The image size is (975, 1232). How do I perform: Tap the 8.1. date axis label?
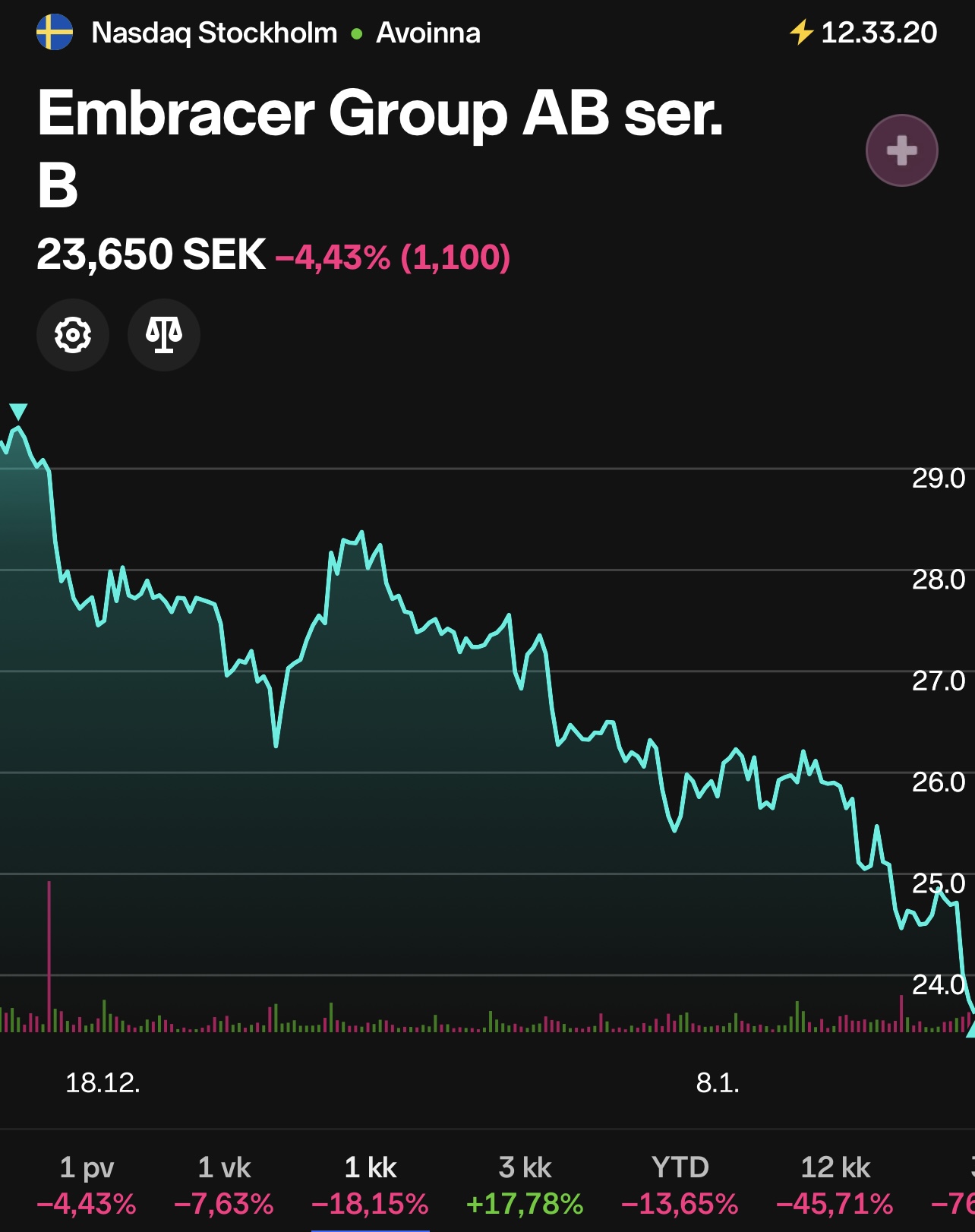pyautogui.click(x=718, y=1082)
